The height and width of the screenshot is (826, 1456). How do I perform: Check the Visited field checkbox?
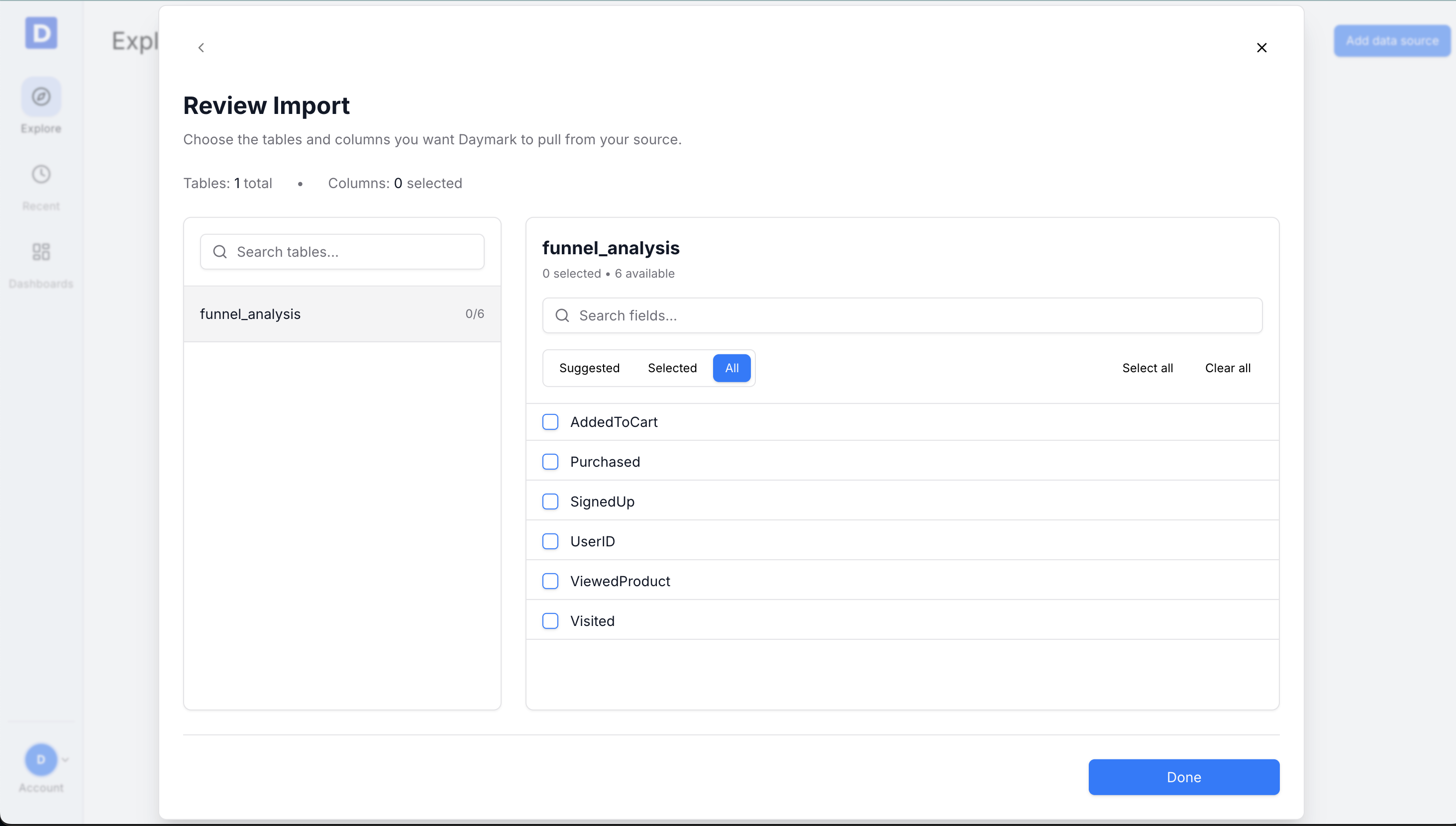[550, 620]
